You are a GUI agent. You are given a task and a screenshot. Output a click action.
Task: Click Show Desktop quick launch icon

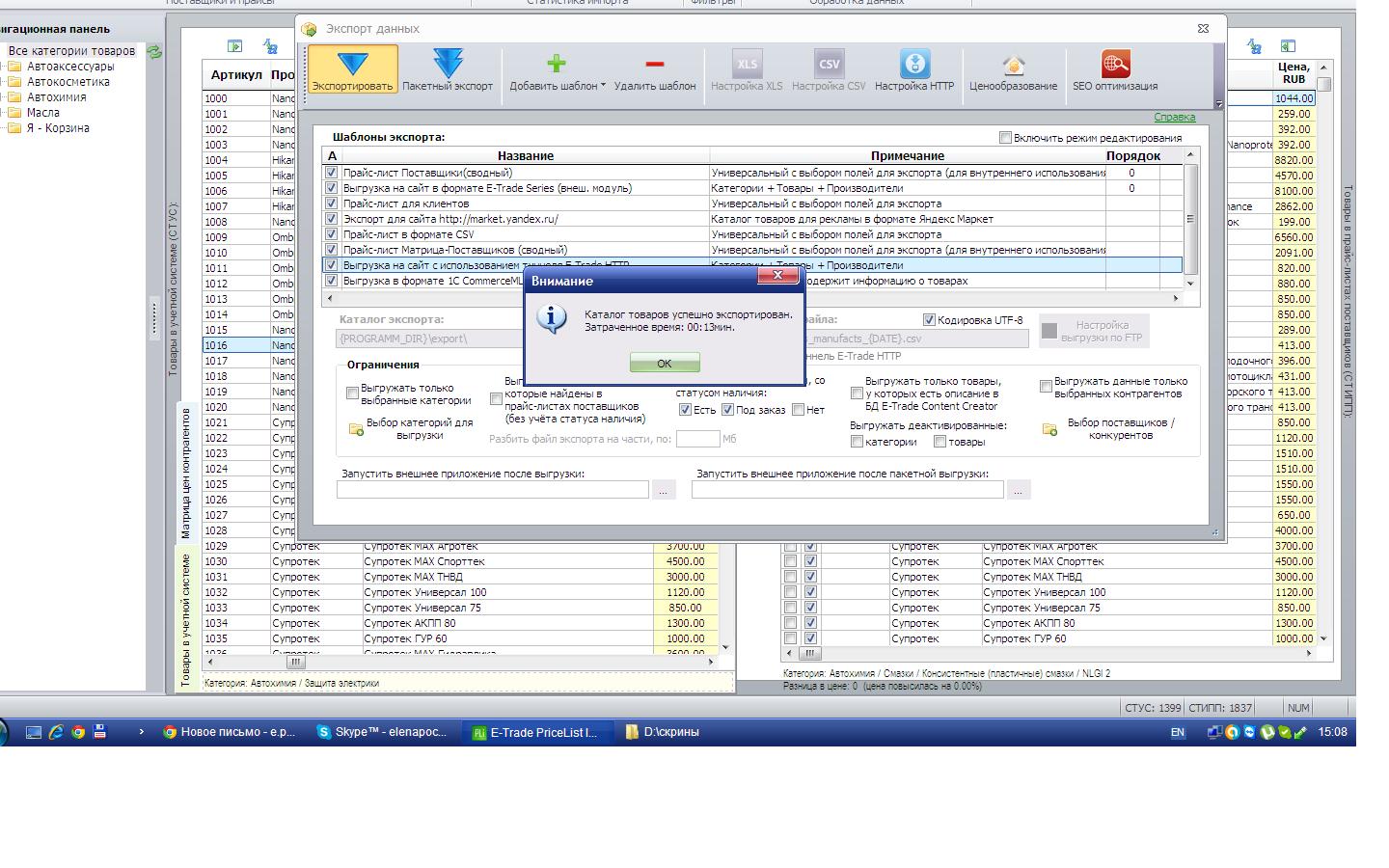[33, 732]
